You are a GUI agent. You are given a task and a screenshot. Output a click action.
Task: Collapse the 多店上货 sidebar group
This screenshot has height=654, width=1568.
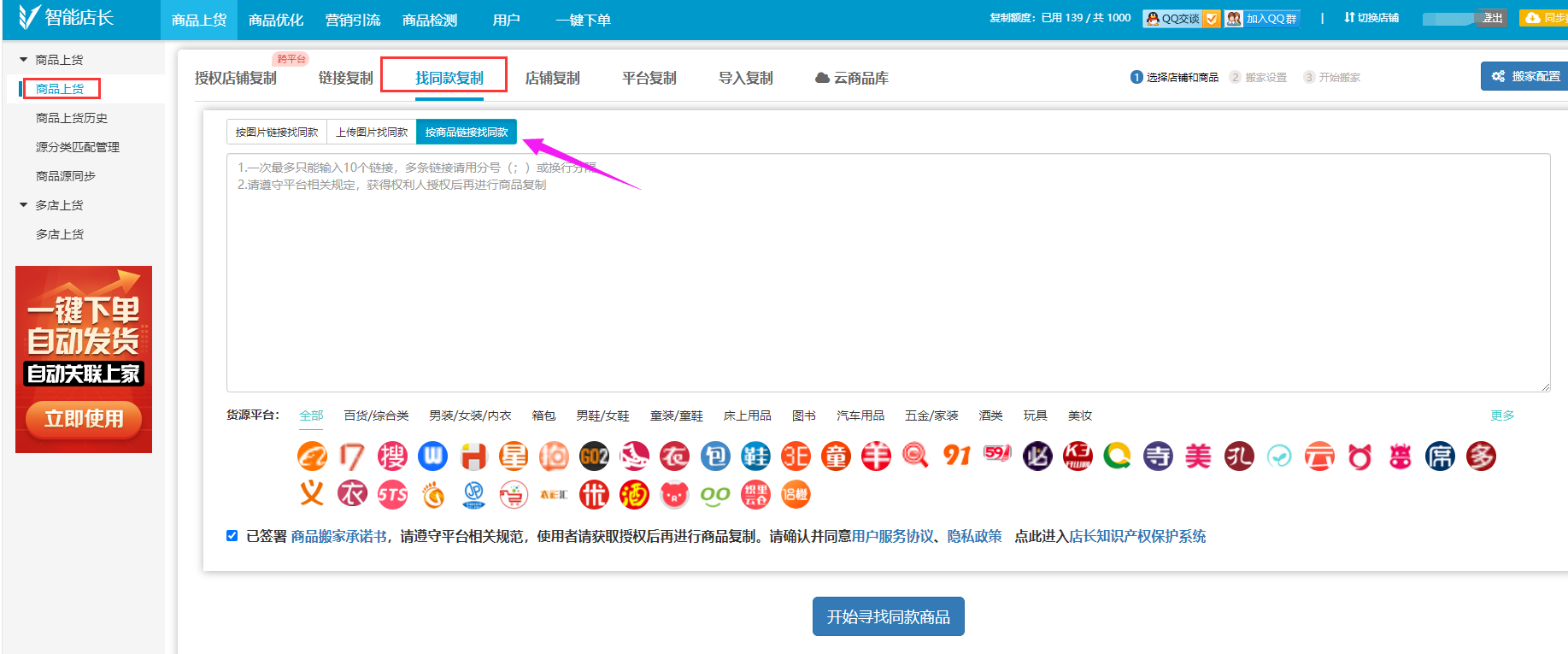click(x=24, y=205)
